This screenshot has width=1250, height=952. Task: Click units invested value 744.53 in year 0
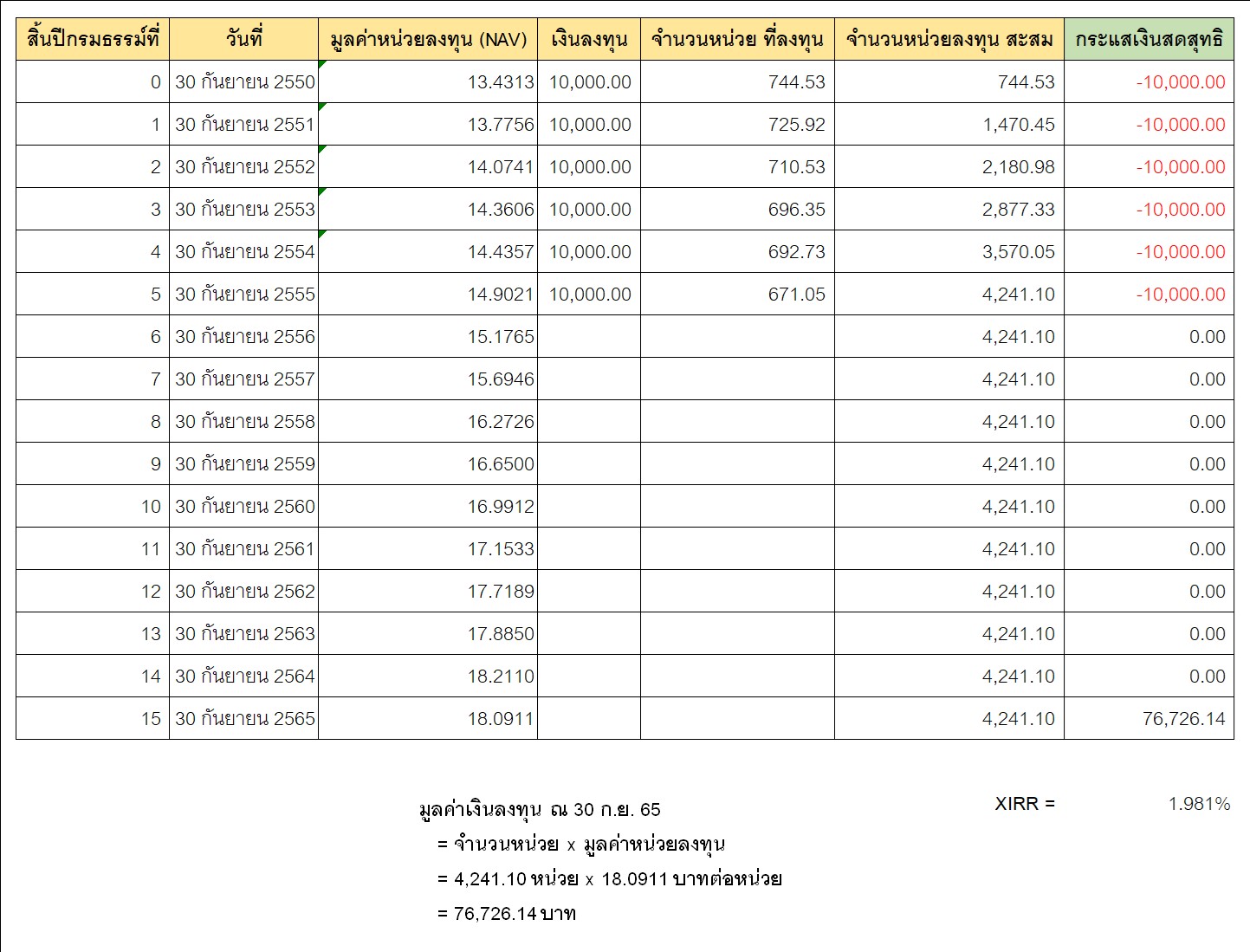[x=796, y=82]
